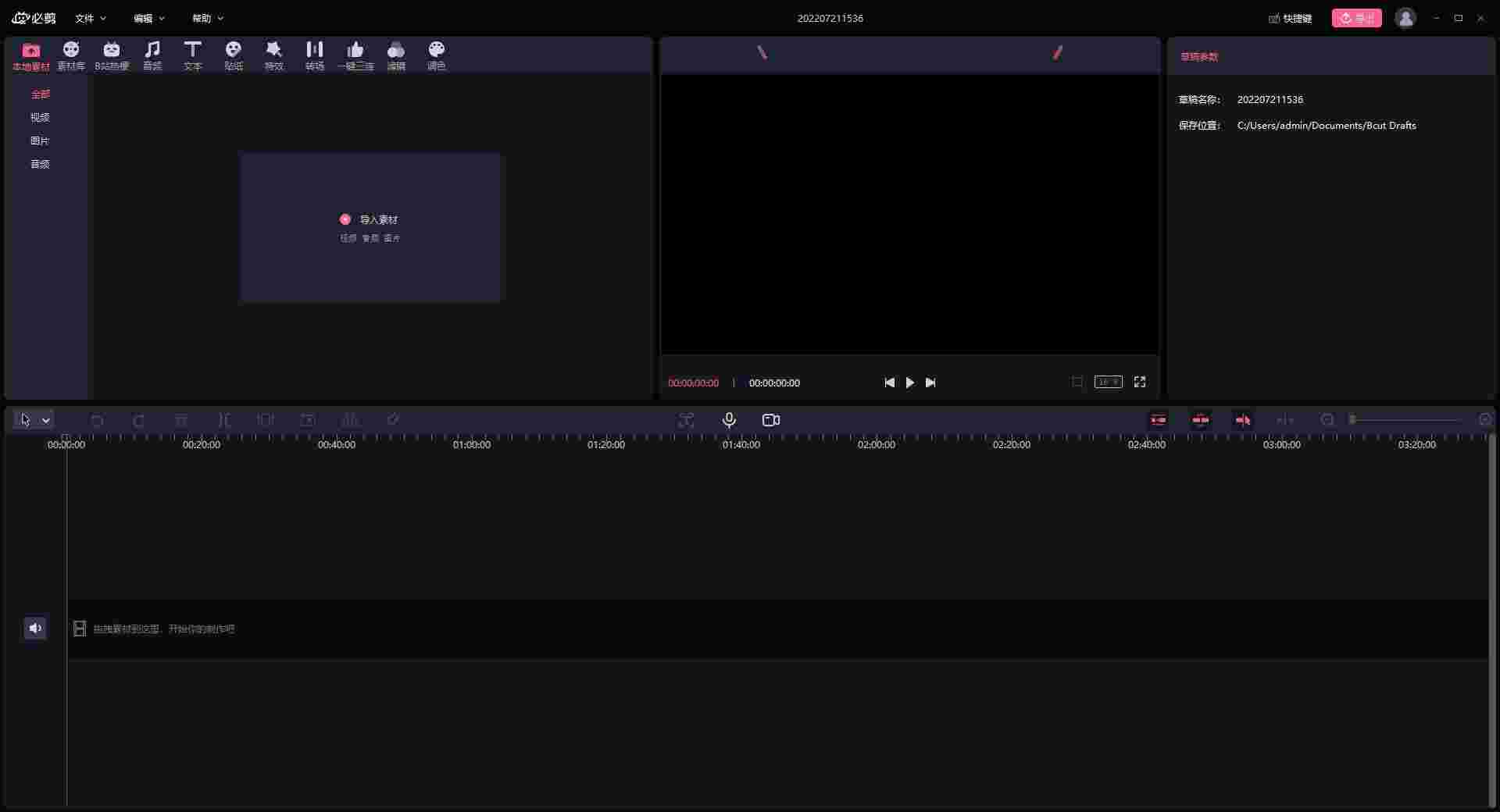Filter media by 视频

(40, 118)
